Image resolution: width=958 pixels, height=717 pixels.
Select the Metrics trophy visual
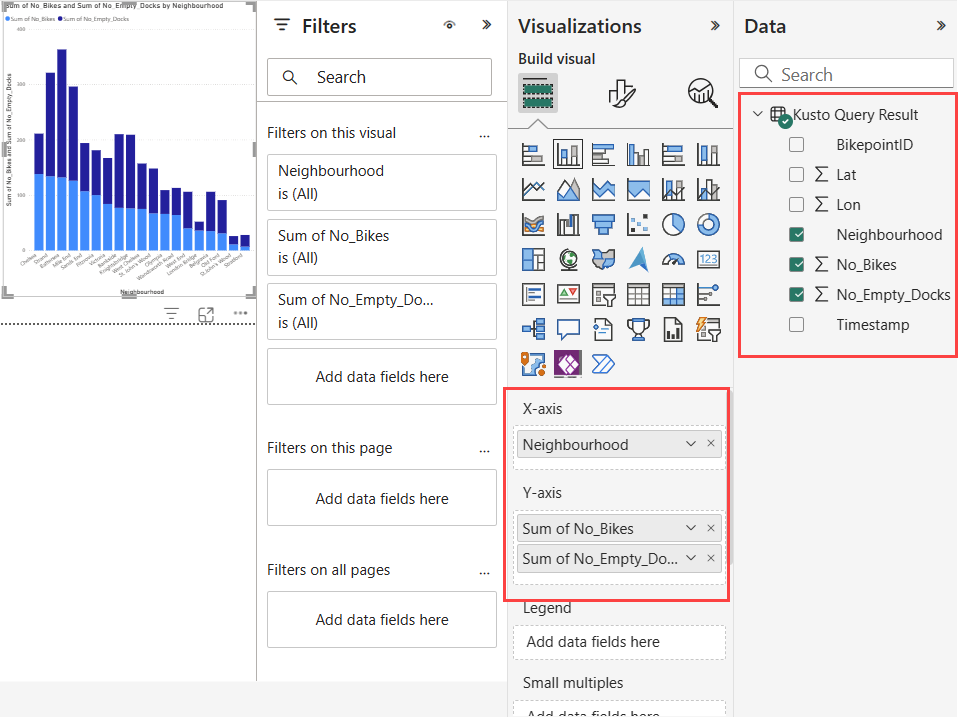(x=638, y=330)
